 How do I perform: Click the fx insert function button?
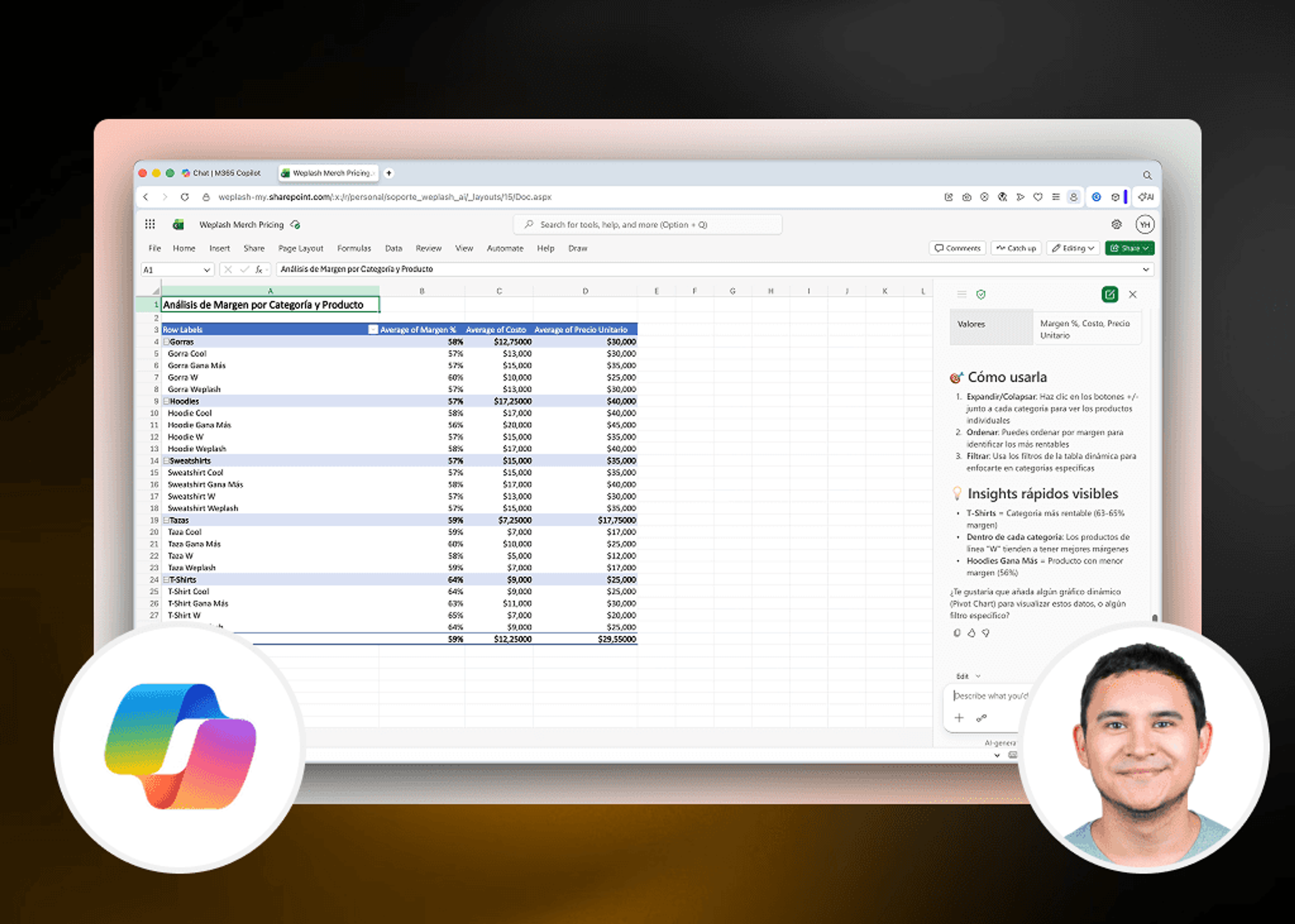pyautogui.click(x=259, y=270)
